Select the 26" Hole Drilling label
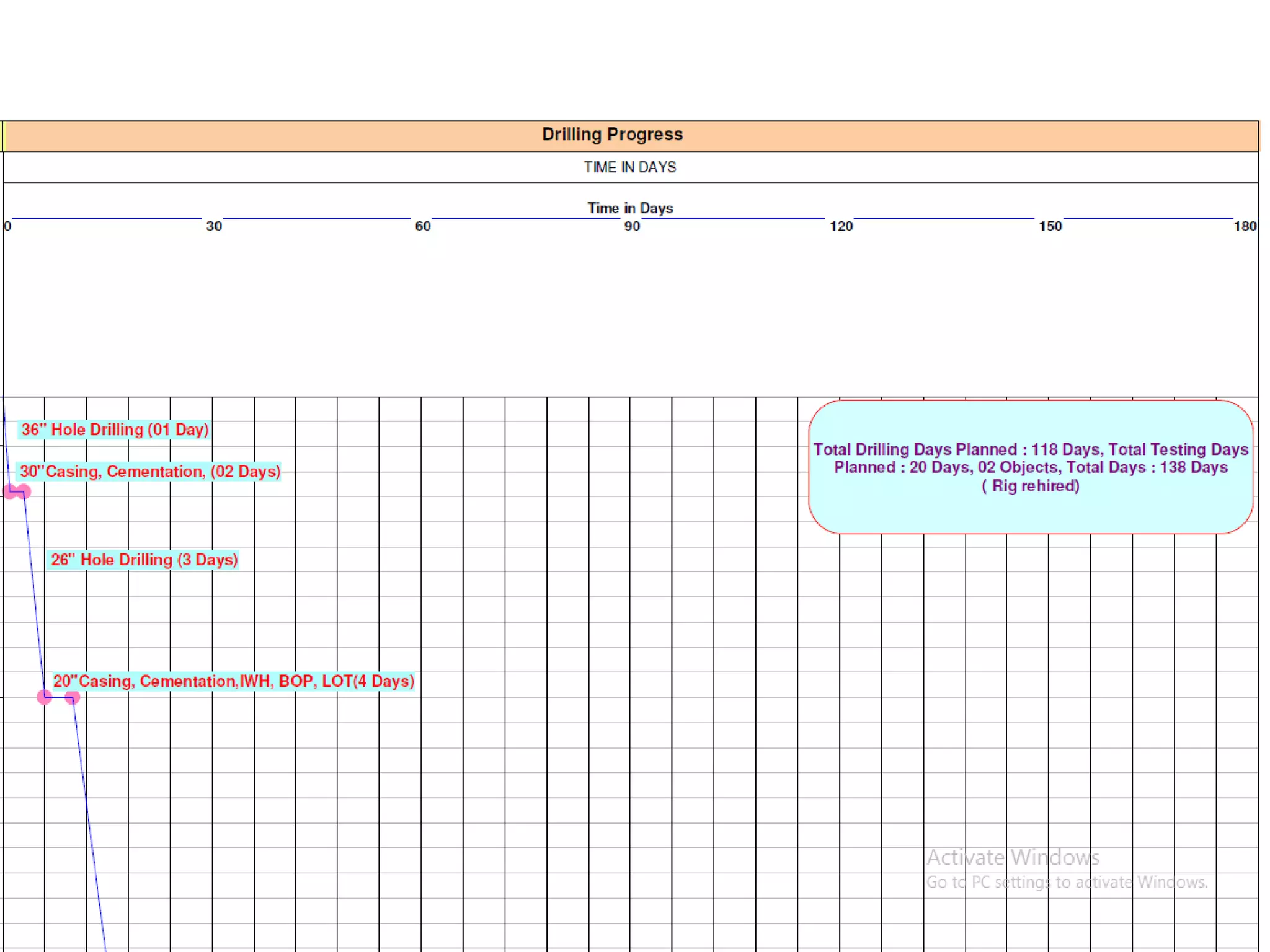 pos(144,560)
